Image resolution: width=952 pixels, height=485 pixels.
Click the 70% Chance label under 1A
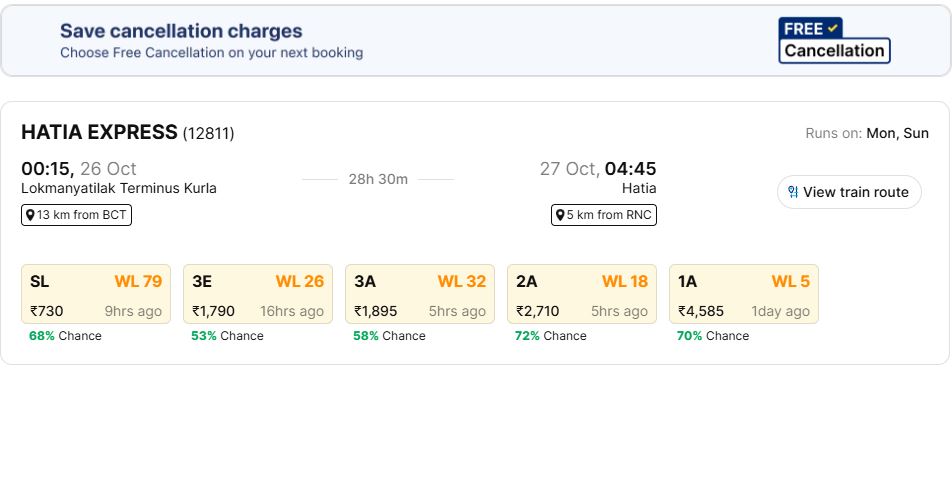tap(713, 336)
